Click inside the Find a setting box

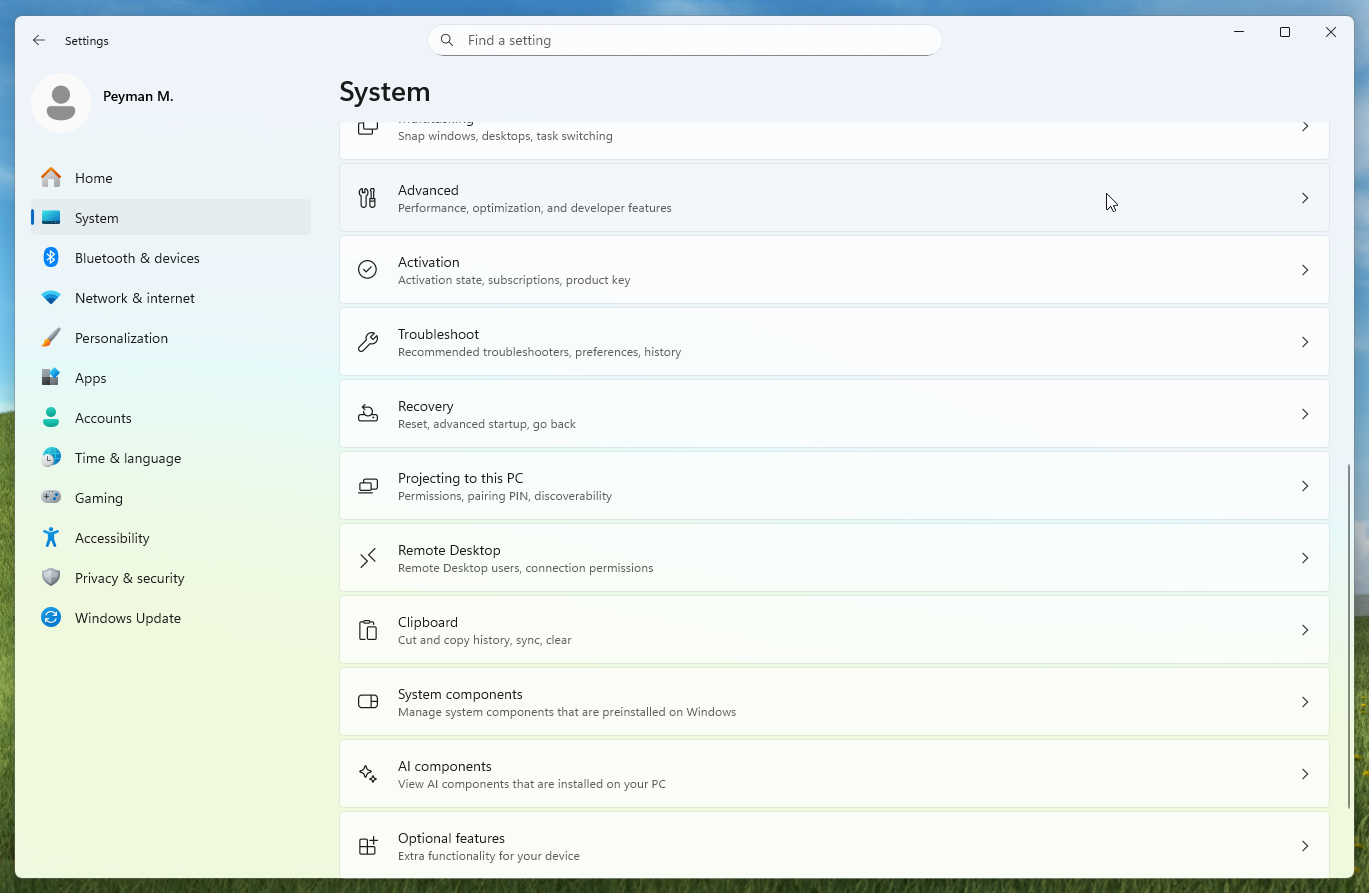click(685, 41)
